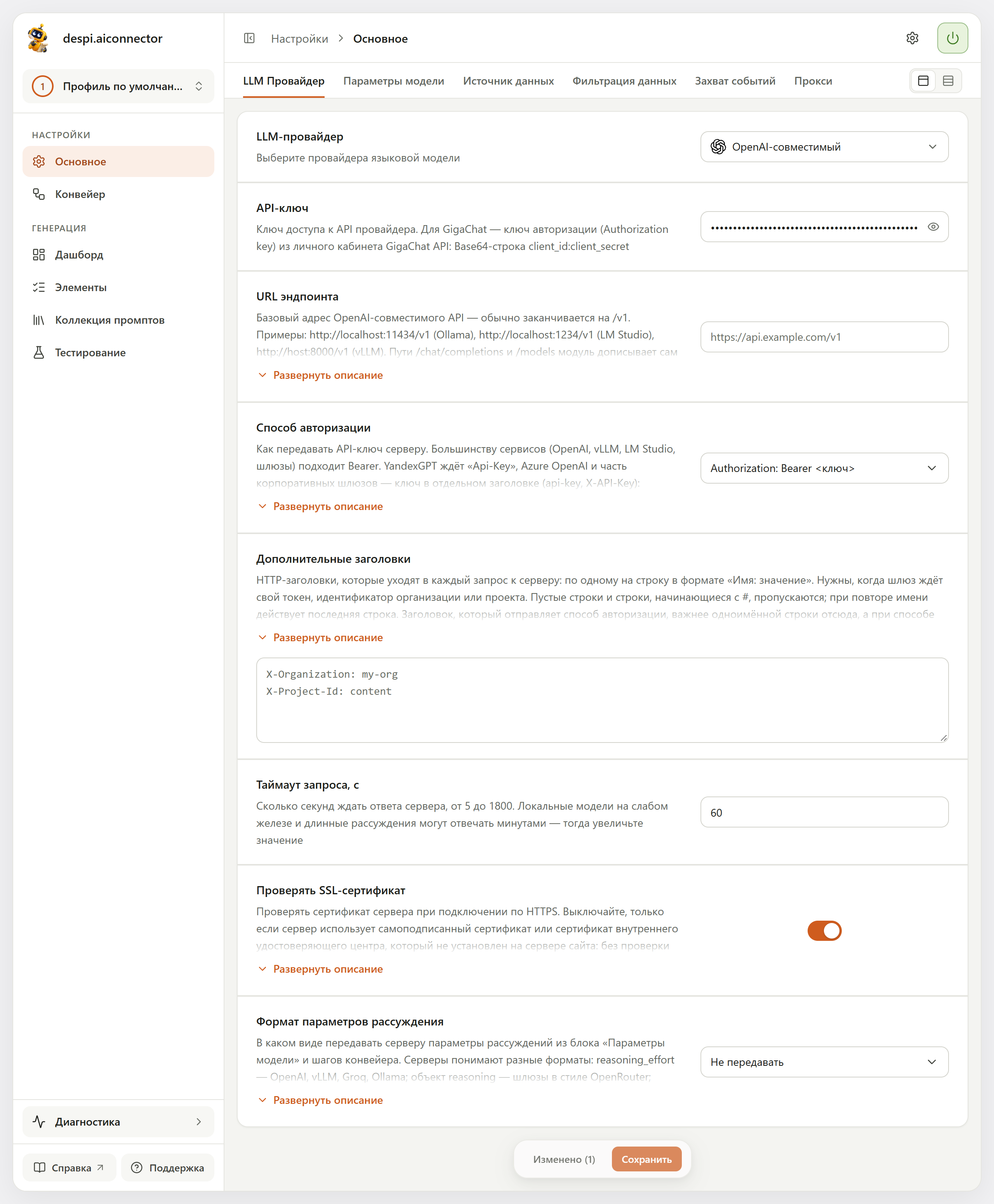Open Способ авторизации dropdown
Image resolution: width=994 pixels, height=1204 pixels.
click(824, 468)
